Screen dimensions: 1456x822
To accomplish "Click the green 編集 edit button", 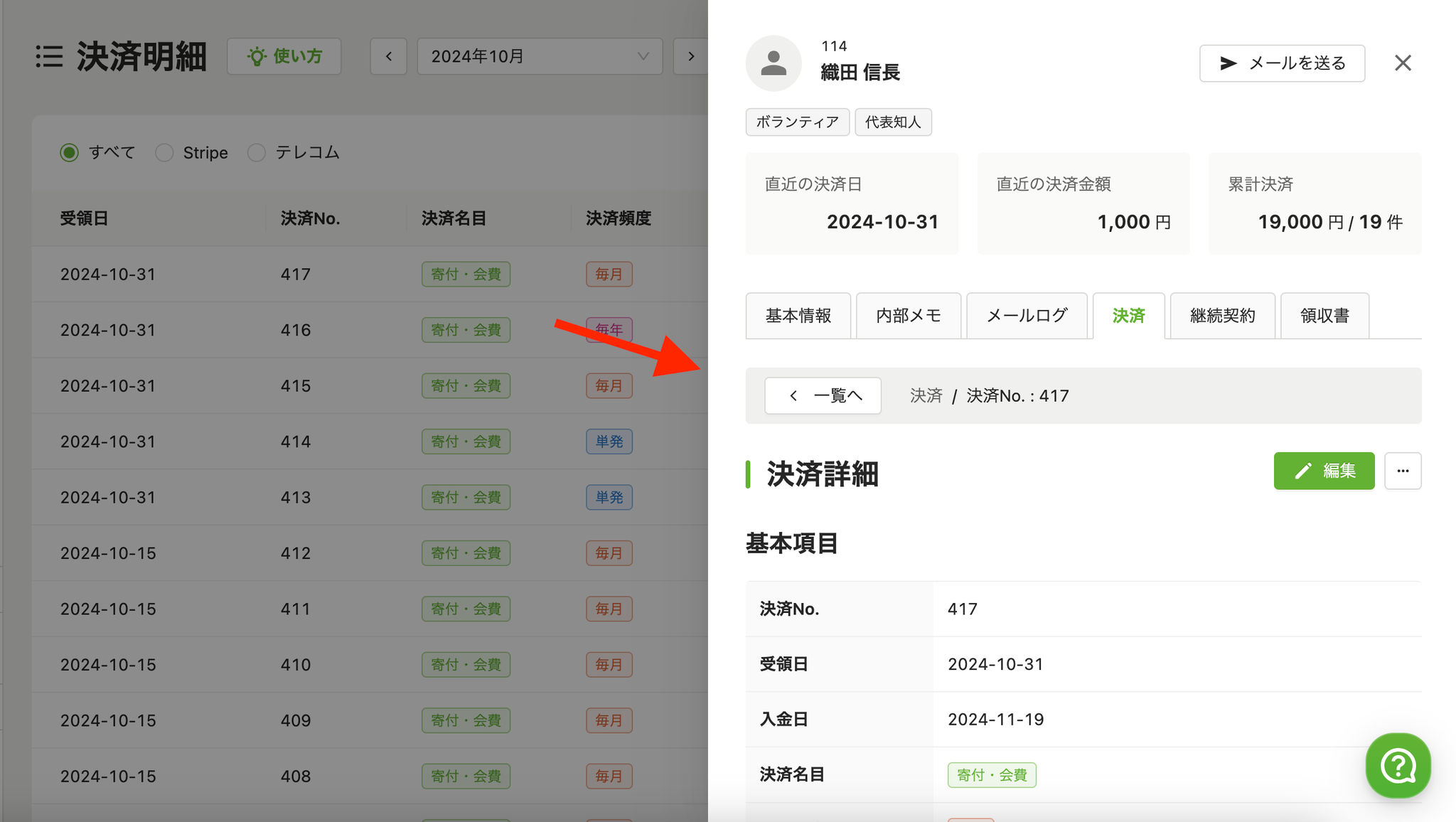I will [x=1324, y=471].
